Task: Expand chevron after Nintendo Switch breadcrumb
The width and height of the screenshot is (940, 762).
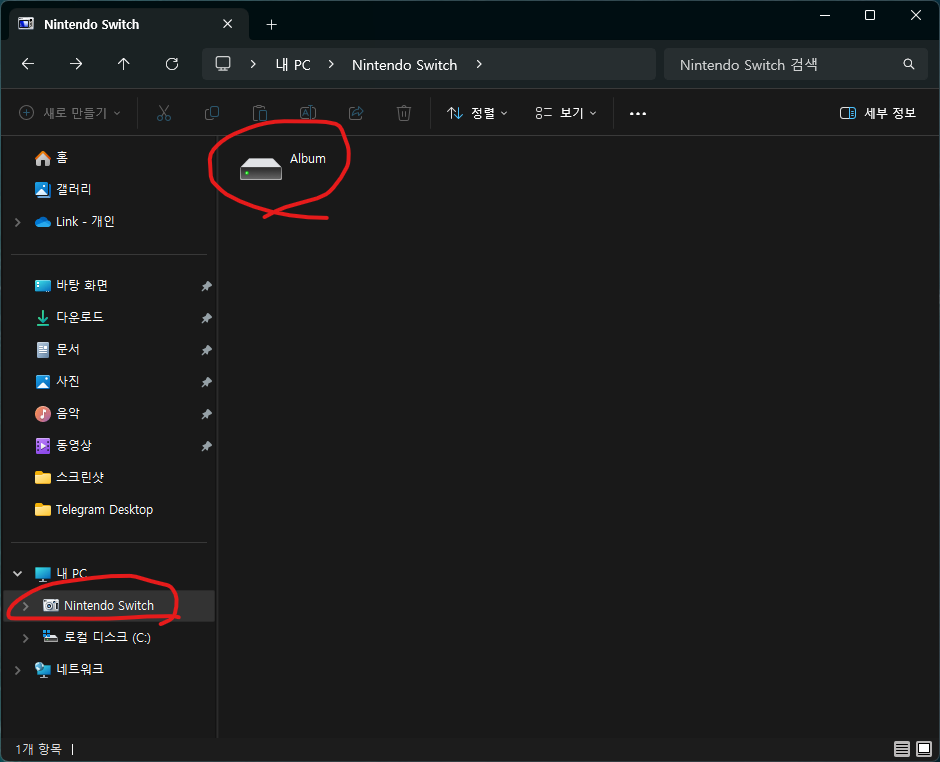Action: (x=478, y=64)
